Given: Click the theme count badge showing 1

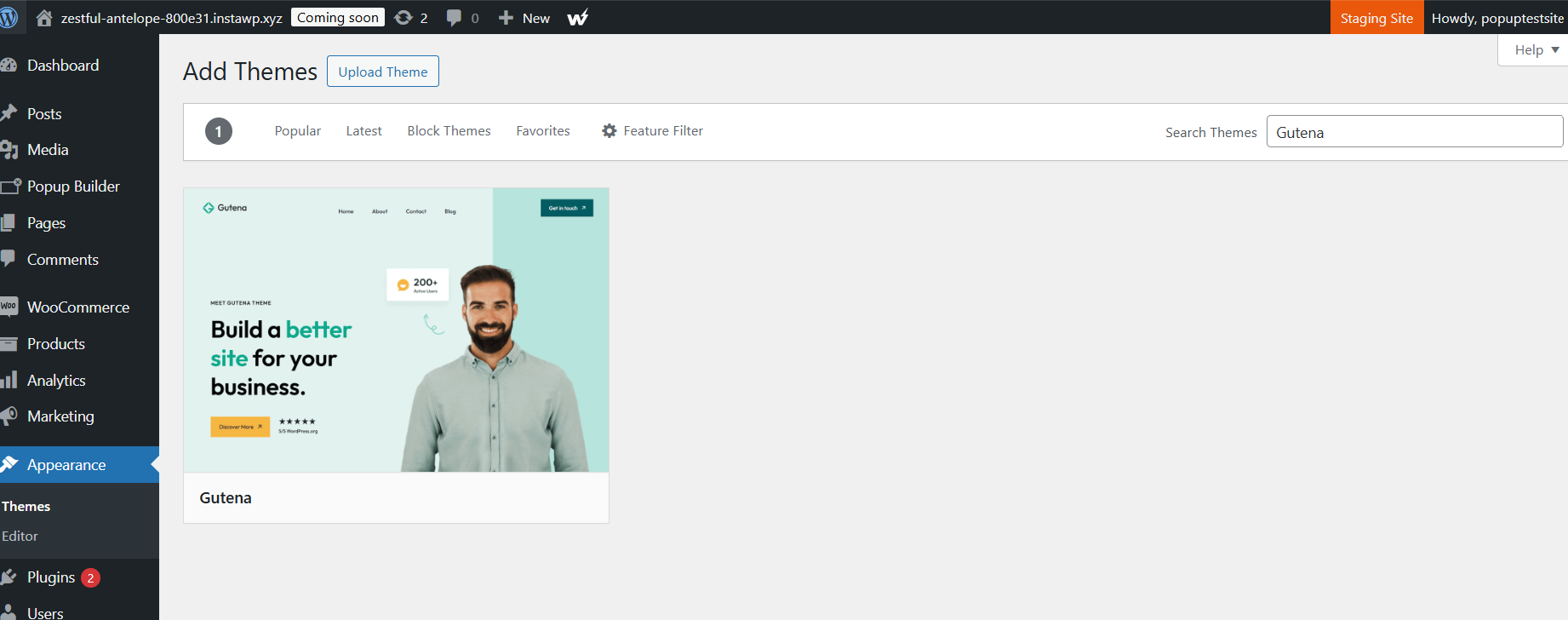Looking at the screenshot, I should click(x=219, y=131).
